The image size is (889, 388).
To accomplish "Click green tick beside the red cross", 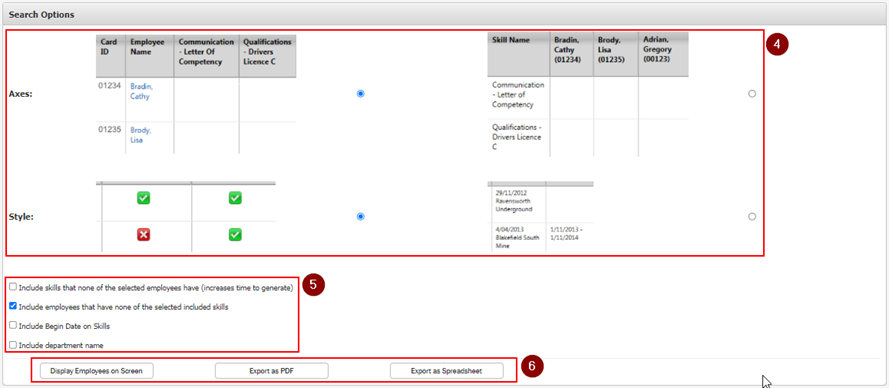I will (235, 234).
